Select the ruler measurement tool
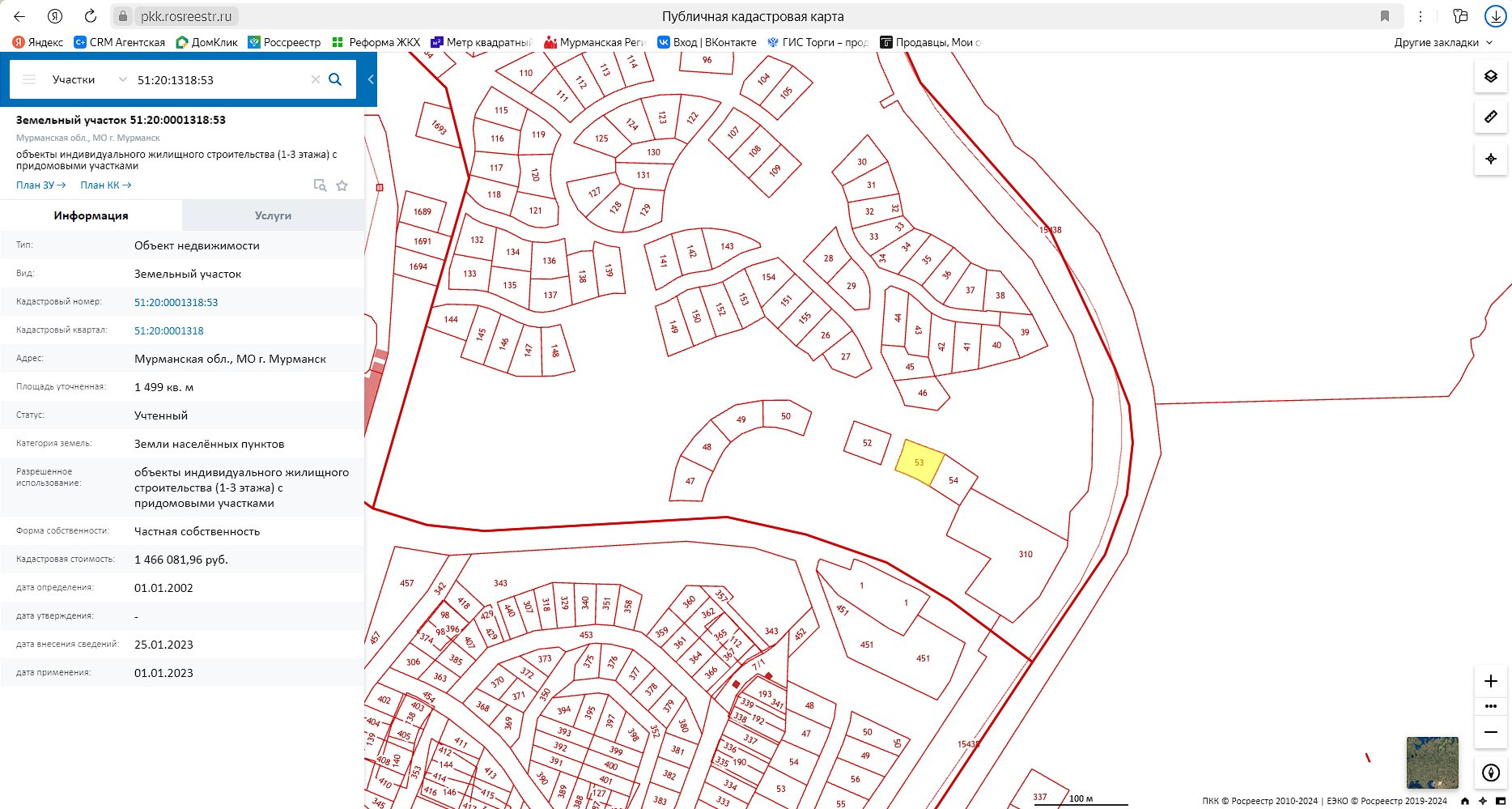 click(1490, 117)
